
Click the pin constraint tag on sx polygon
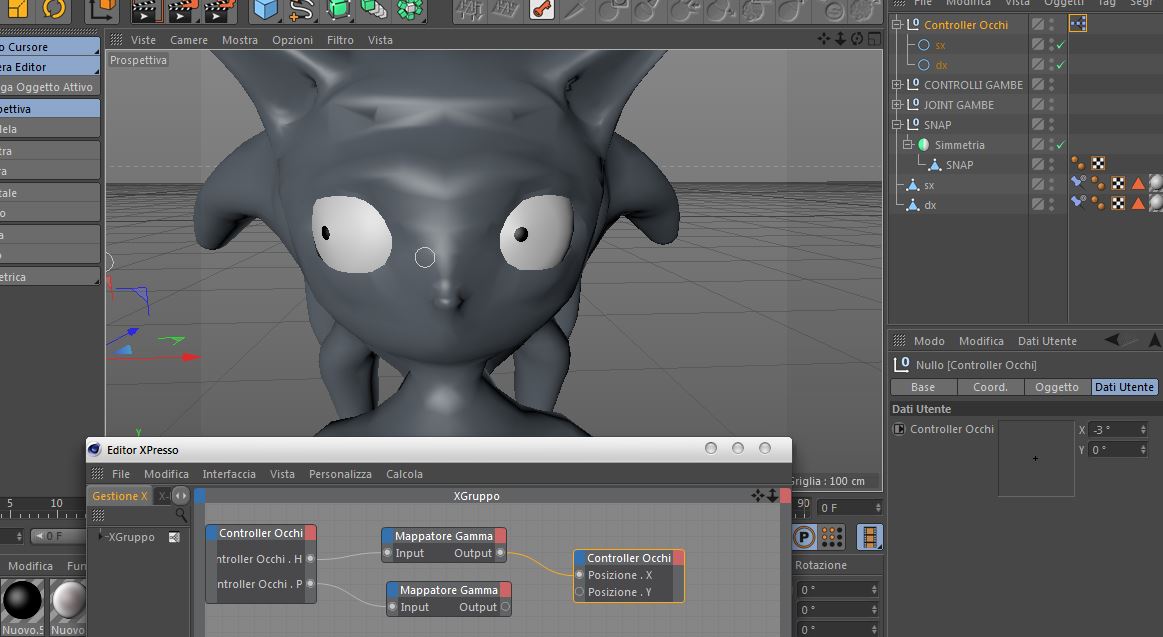[x=1078, y=183]
